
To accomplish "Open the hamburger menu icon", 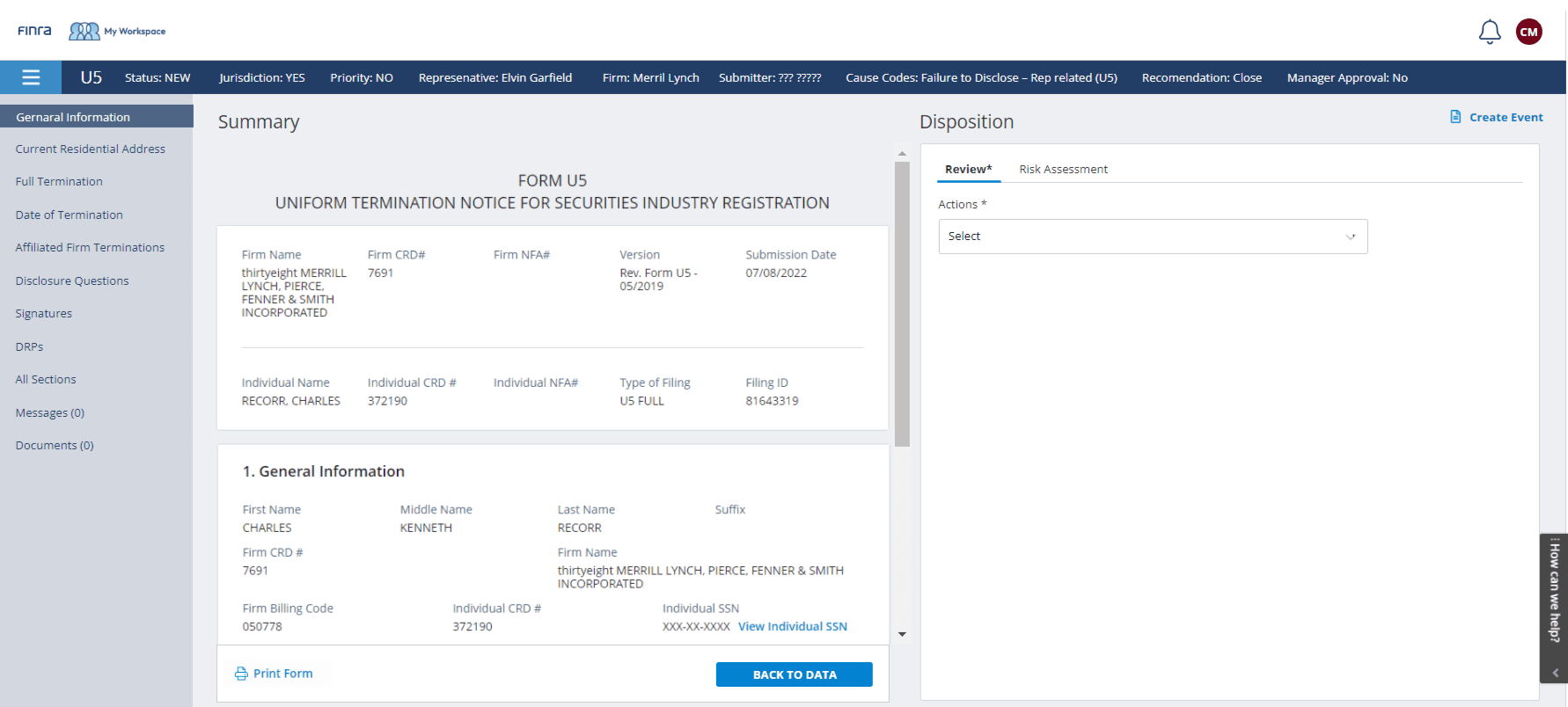I will (x=31, y=77).
